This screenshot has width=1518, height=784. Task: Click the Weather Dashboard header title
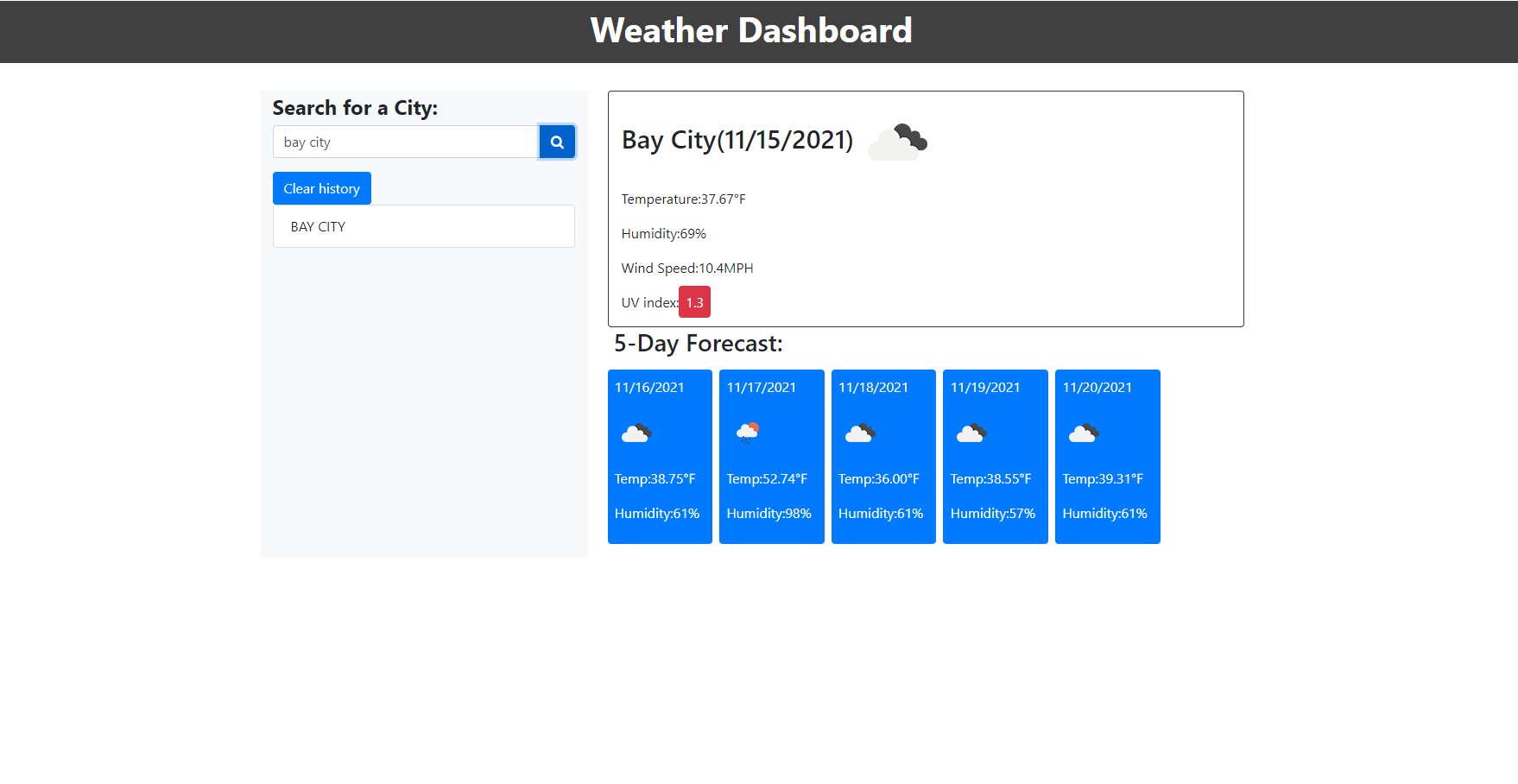click(750, 31)
